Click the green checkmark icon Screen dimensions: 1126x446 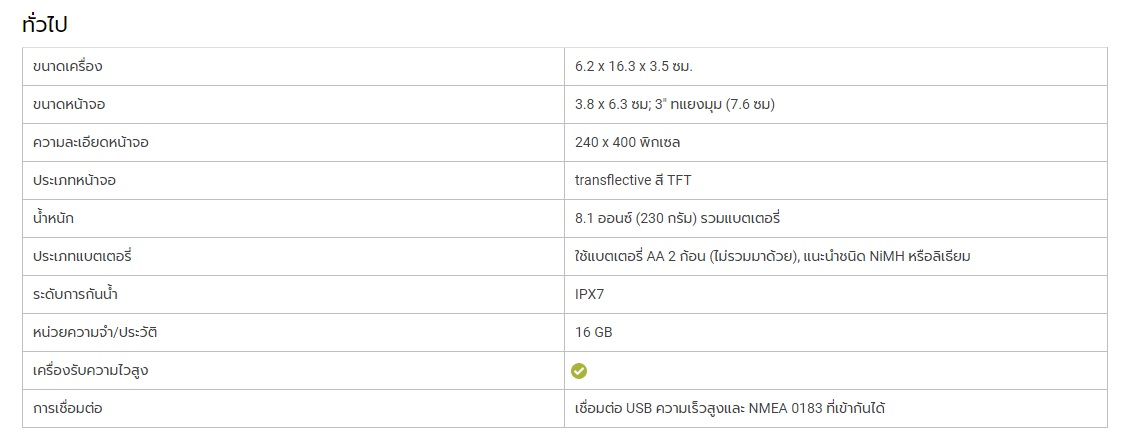point(579,371)
